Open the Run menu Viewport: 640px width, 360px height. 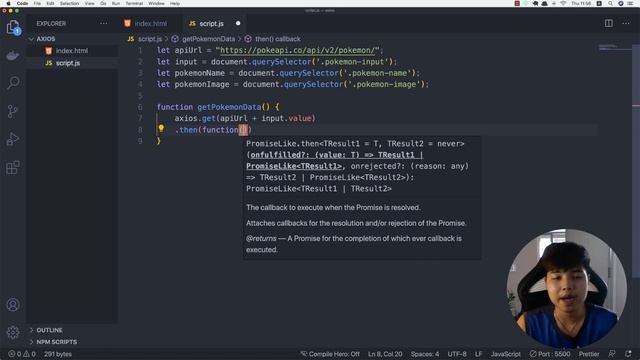click(x=116, y=3)
